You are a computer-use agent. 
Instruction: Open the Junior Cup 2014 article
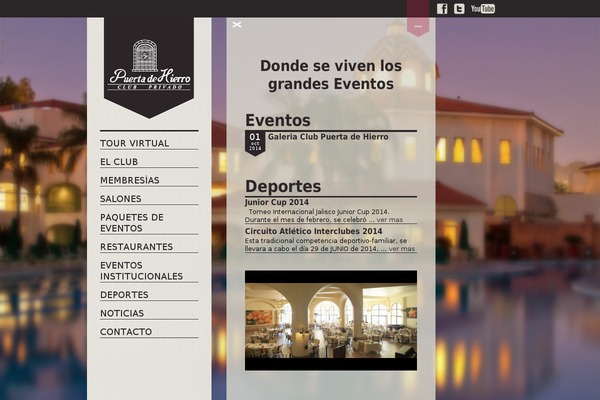pyautogui.click(x=277, y=202)
